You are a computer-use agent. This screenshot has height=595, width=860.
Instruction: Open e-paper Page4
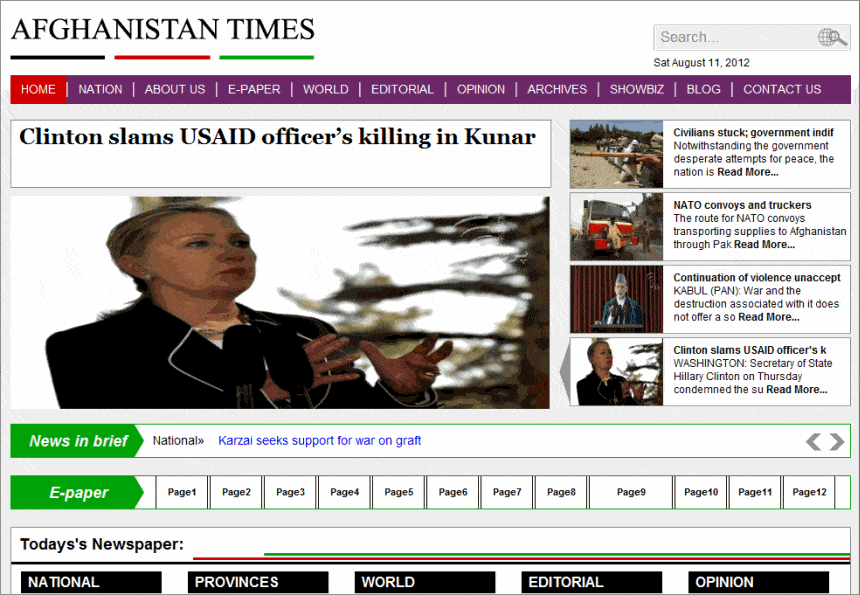[x=344, y=492]
